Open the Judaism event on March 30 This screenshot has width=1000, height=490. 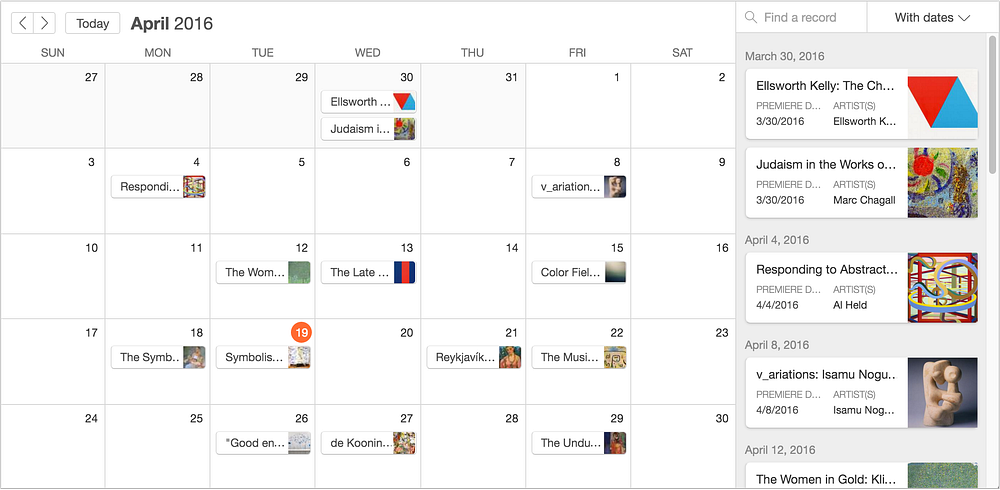point(368,129)
